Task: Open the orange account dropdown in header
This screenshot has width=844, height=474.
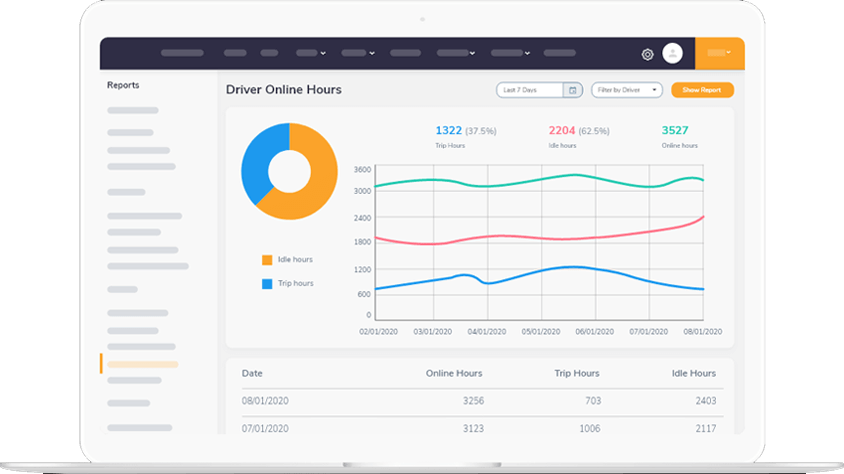Action: pos(720,53)
